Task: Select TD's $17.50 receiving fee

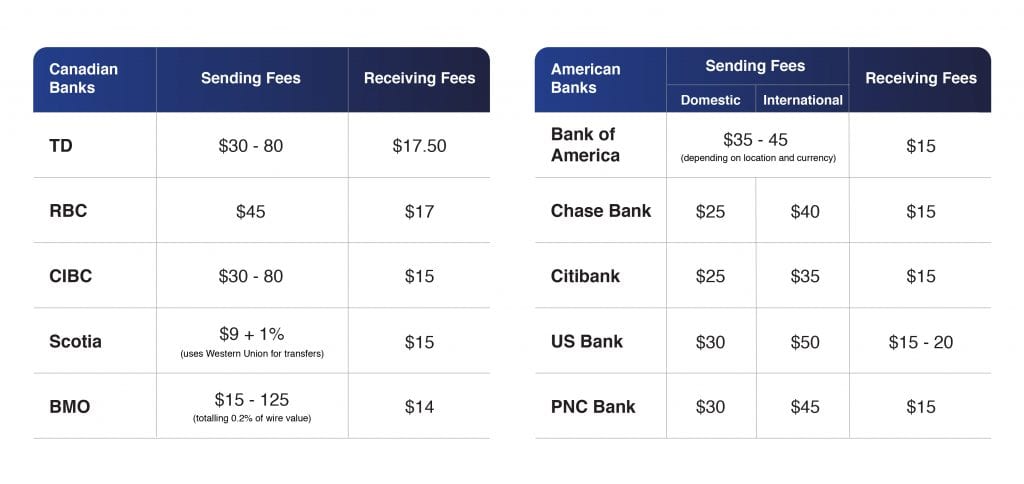Action: click(x=419, y=146)
